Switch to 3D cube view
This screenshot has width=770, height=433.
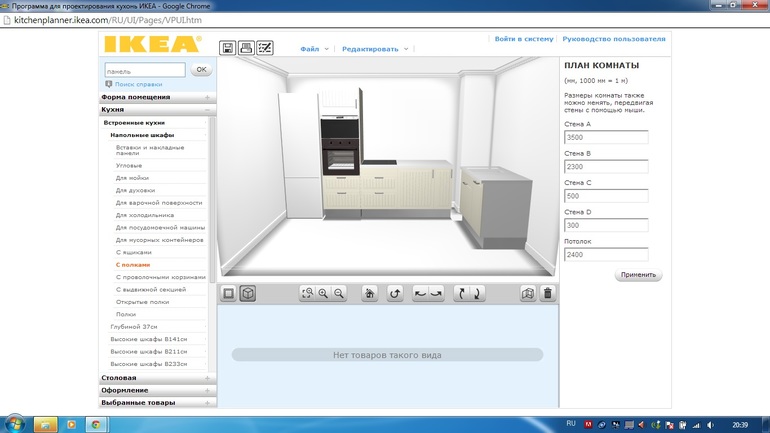coord(247,294)
